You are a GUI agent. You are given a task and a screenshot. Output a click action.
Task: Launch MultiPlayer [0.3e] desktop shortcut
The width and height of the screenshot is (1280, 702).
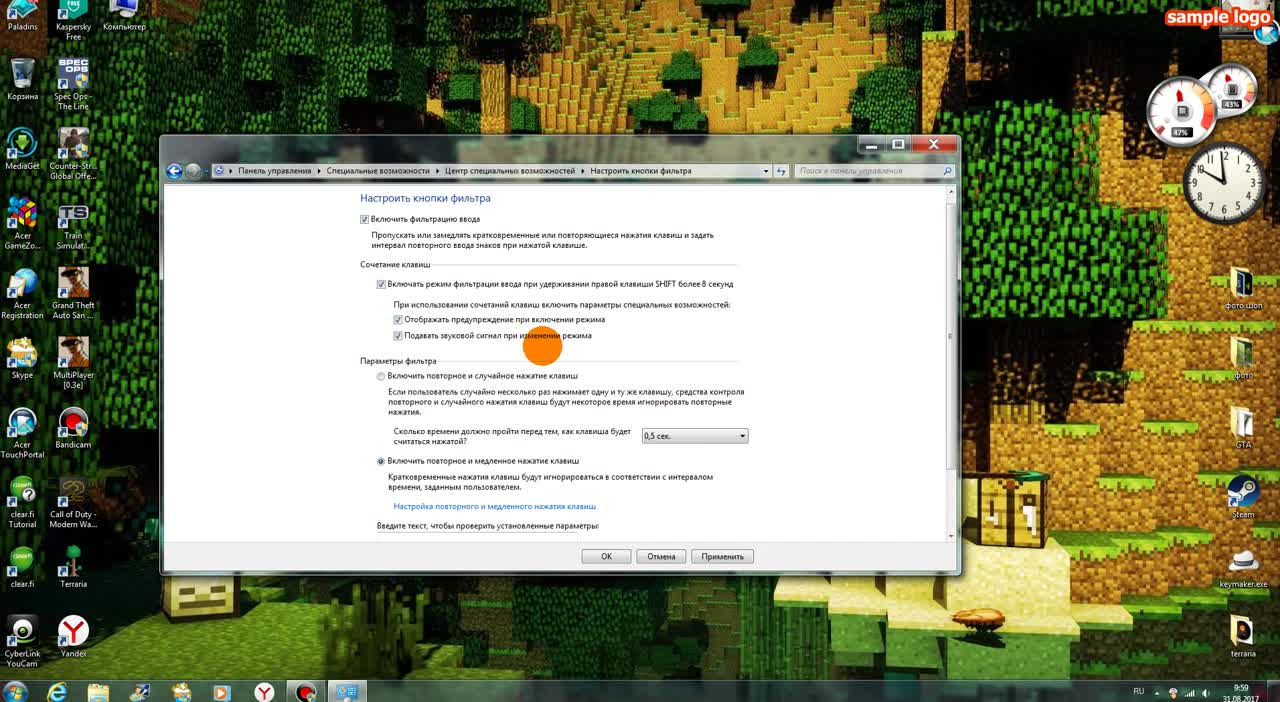pyautogui.click(x=73, y=363)
